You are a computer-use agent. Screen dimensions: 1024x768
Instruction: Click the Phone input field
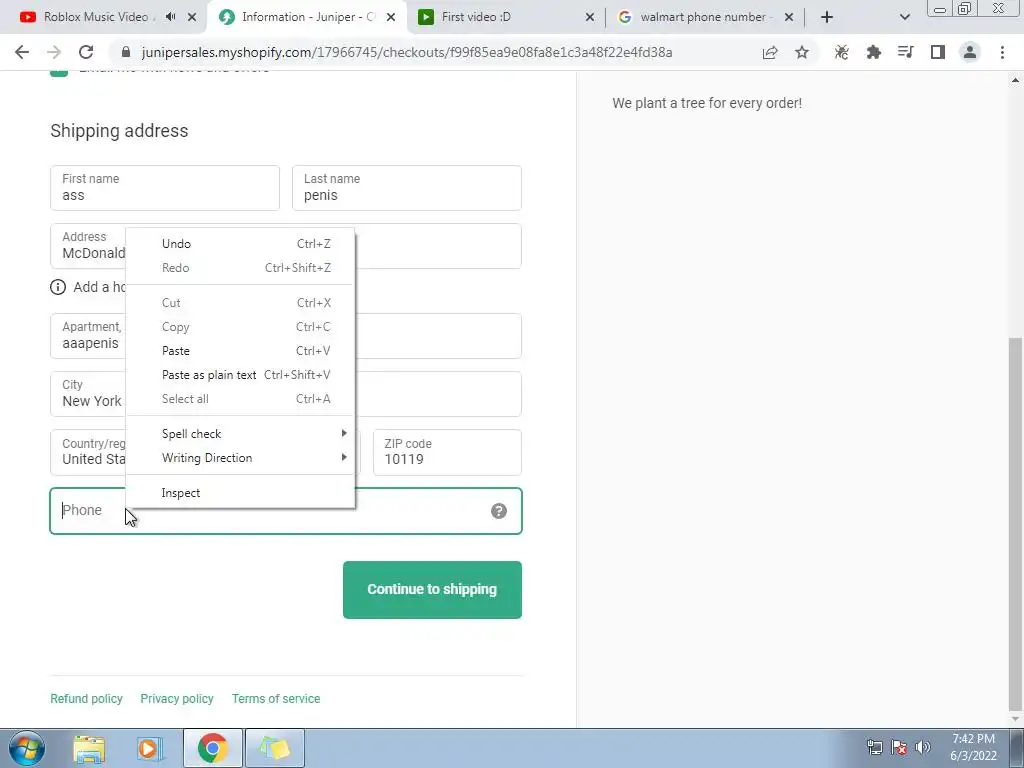[x=285, y=511]
